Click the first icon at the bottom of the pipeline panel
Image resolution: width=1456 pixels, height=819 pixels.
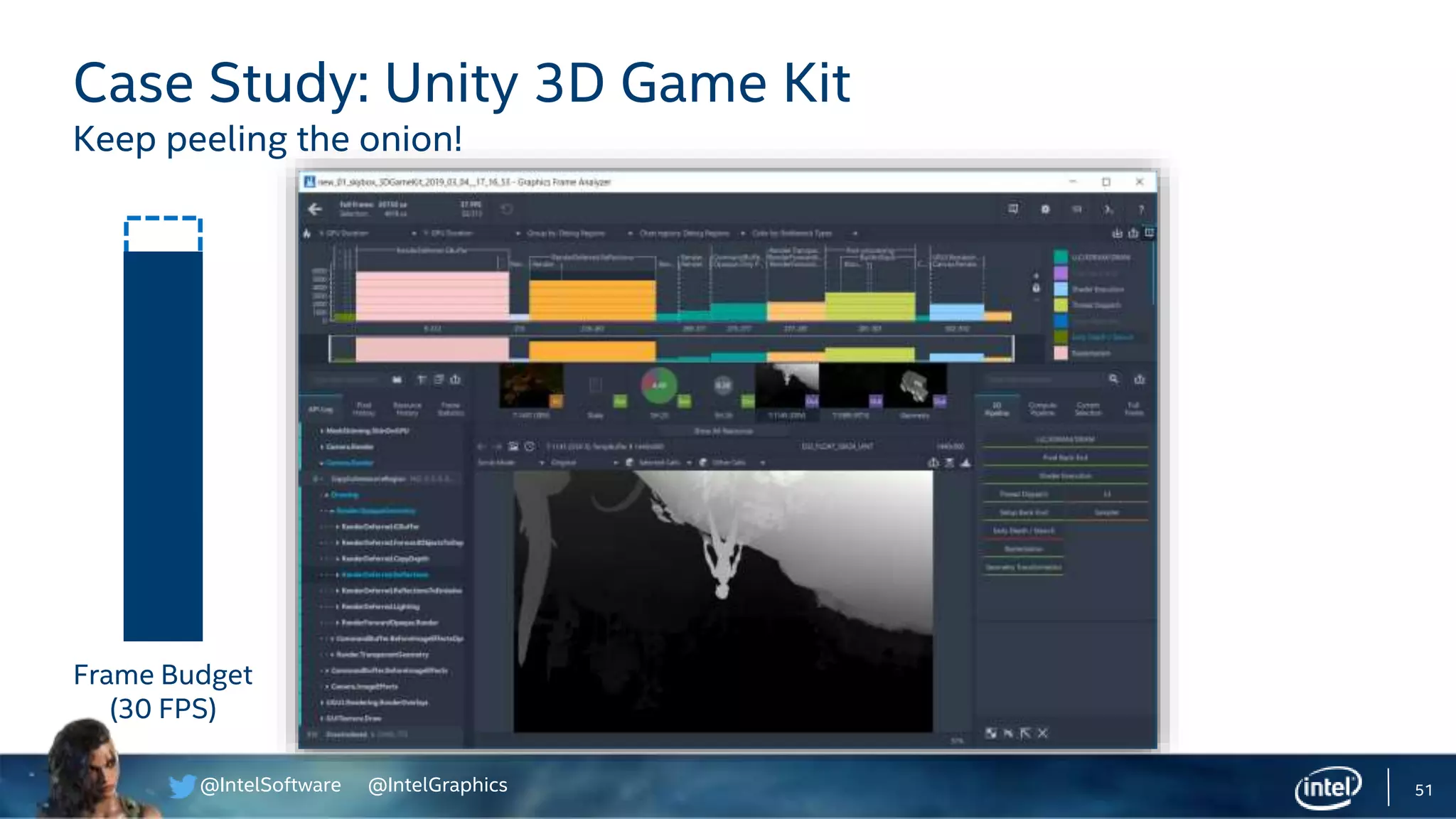coord(991,733)
